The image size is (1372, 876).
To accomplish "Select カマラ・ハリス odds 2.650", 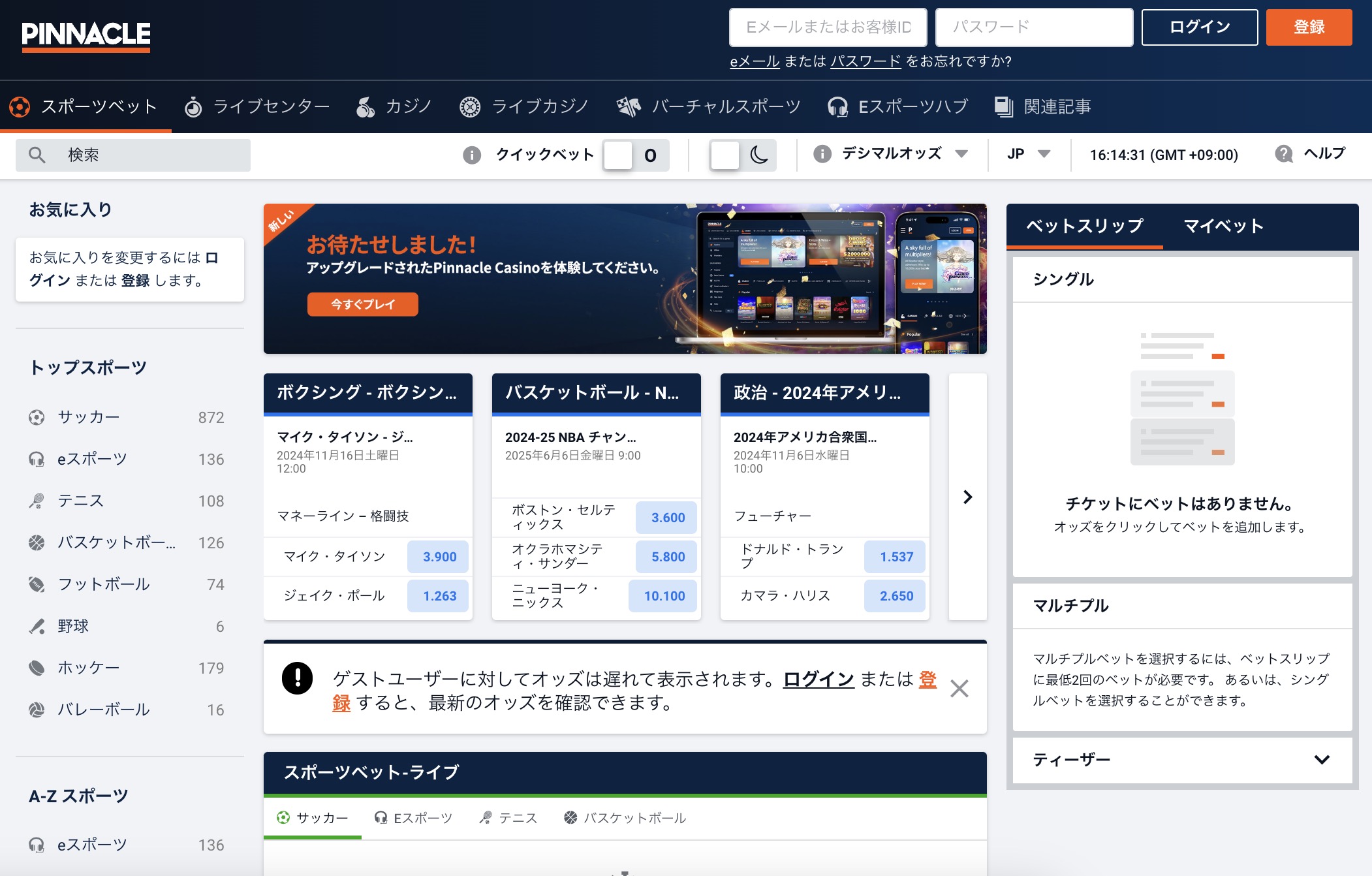I will [x=895, y=596].
